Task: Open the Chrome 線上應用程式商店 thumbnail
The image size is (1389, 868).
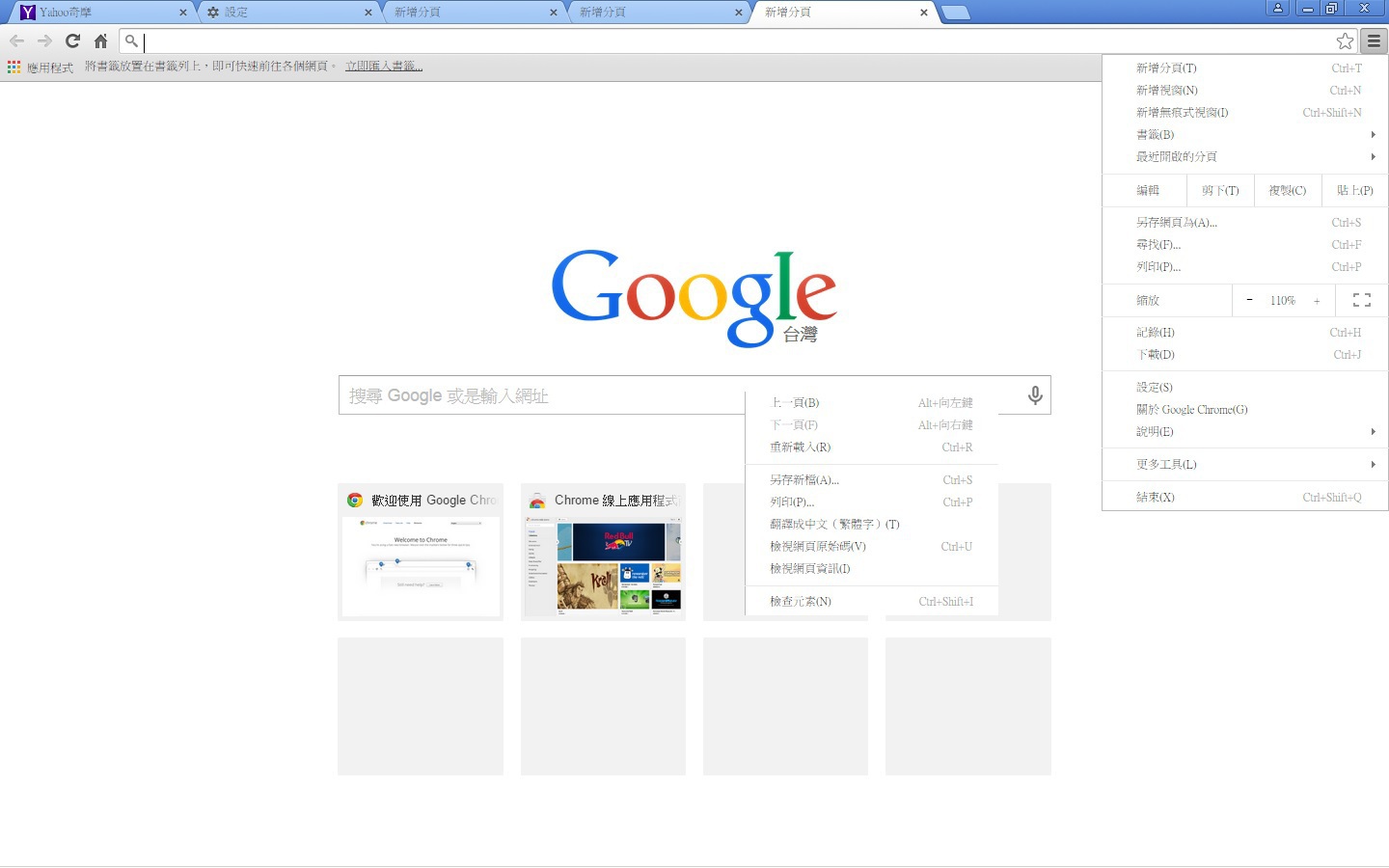Action: 603,552
